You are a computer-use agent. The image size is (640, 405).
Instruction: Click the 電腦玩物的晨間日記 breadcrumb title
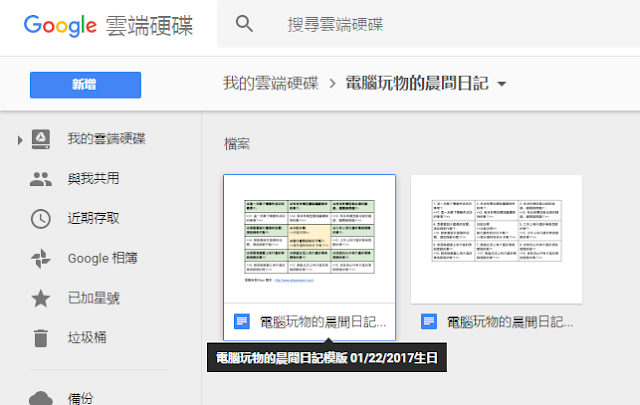pos(417,83)
